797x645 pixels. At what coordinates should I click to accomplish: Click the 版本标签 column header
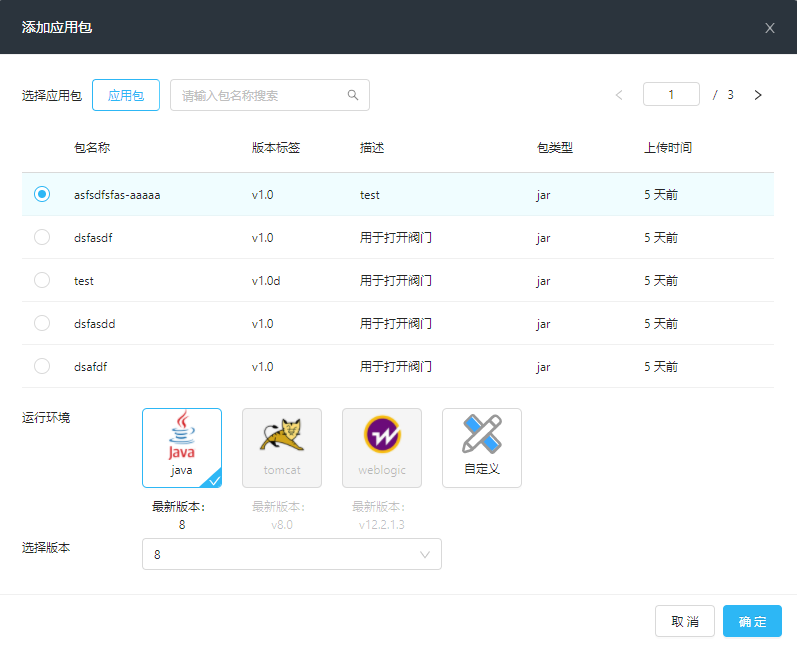276,148
